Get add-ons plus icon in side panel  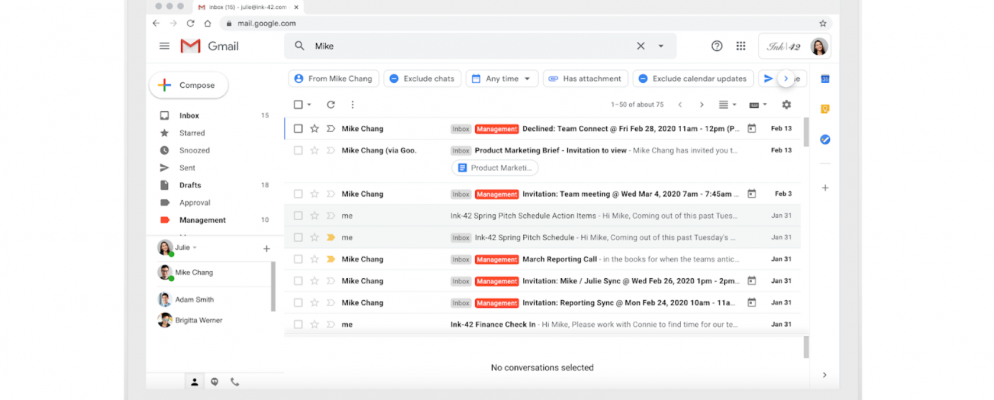click(825, 188)
